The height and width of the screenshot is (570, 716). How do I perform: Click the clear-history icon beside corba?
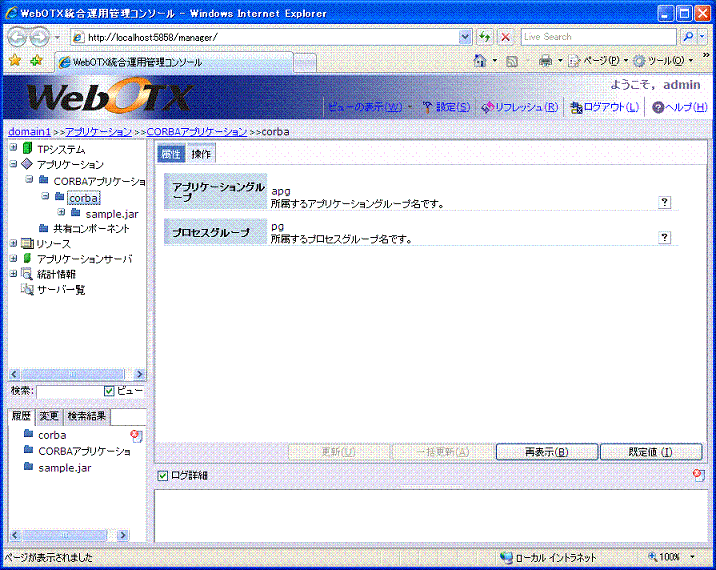pyautogui.click(x=137, y=436)
